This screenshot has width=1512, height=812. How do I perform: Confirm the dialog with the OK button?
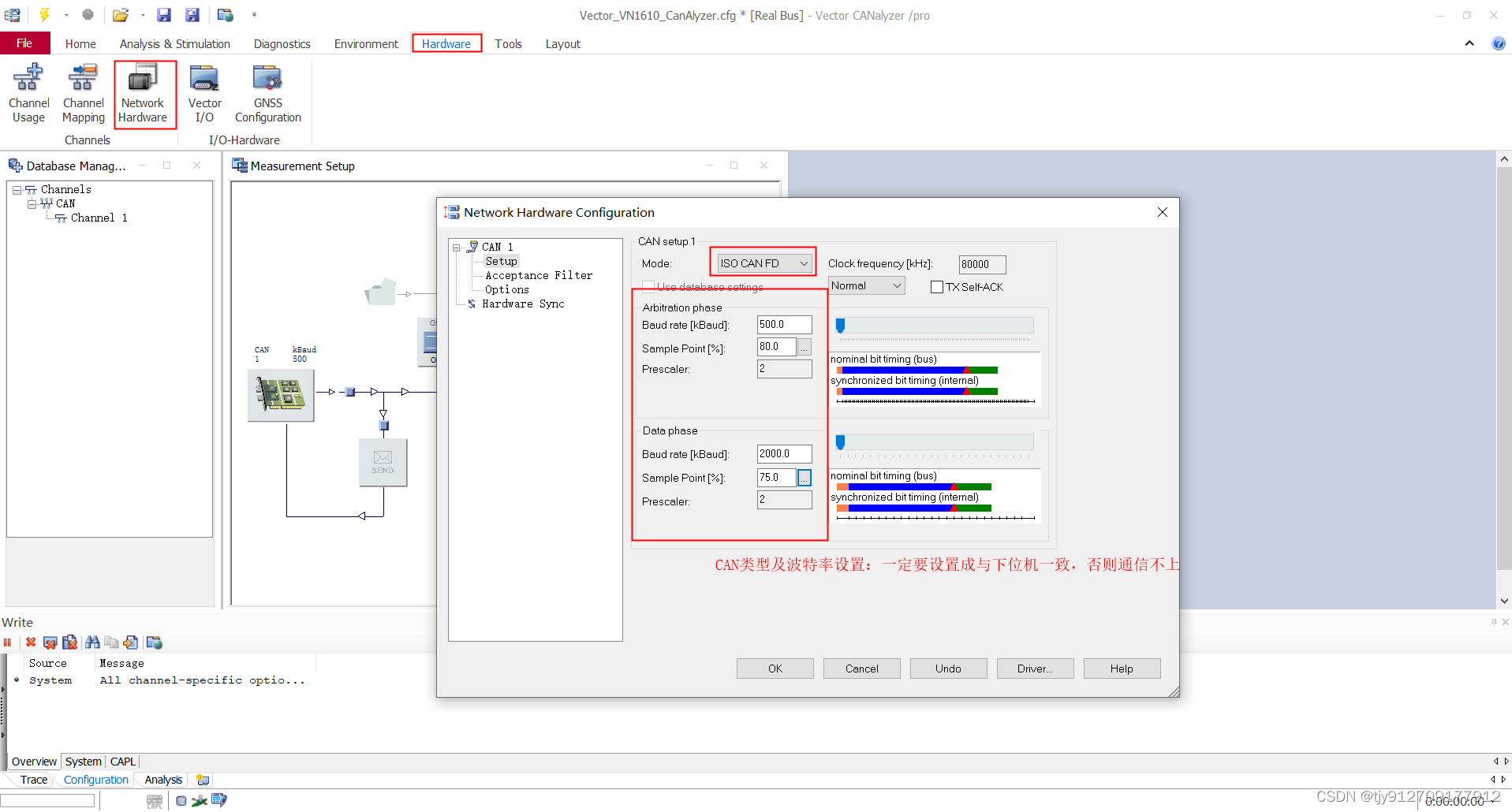pyautogui.click(x=775, y=669)
